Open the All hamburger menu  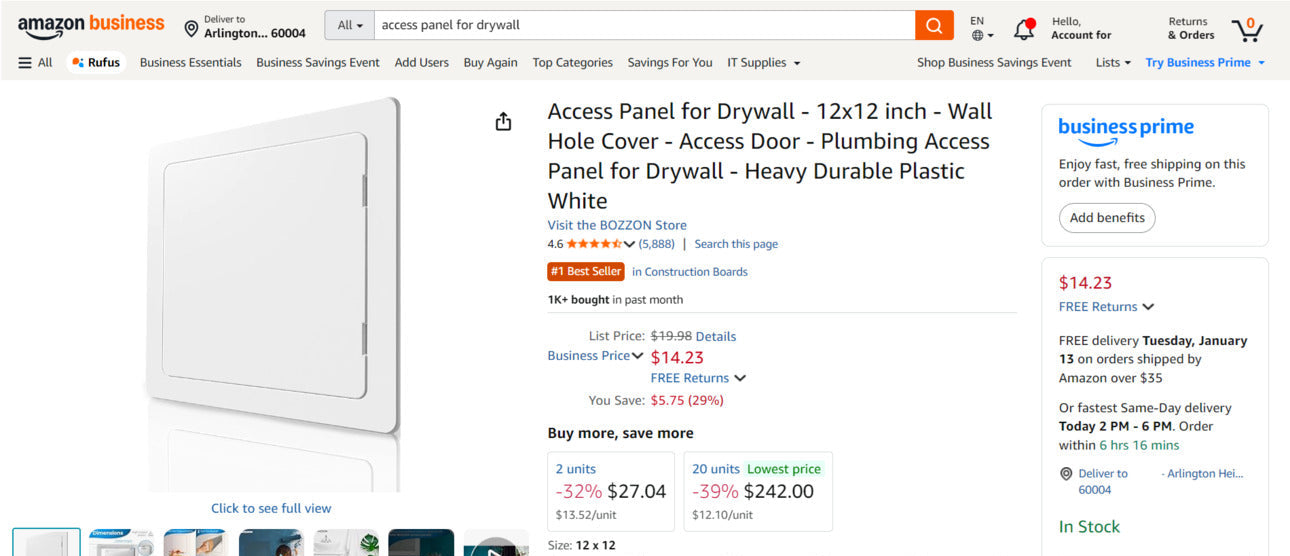tap(35, 62)
